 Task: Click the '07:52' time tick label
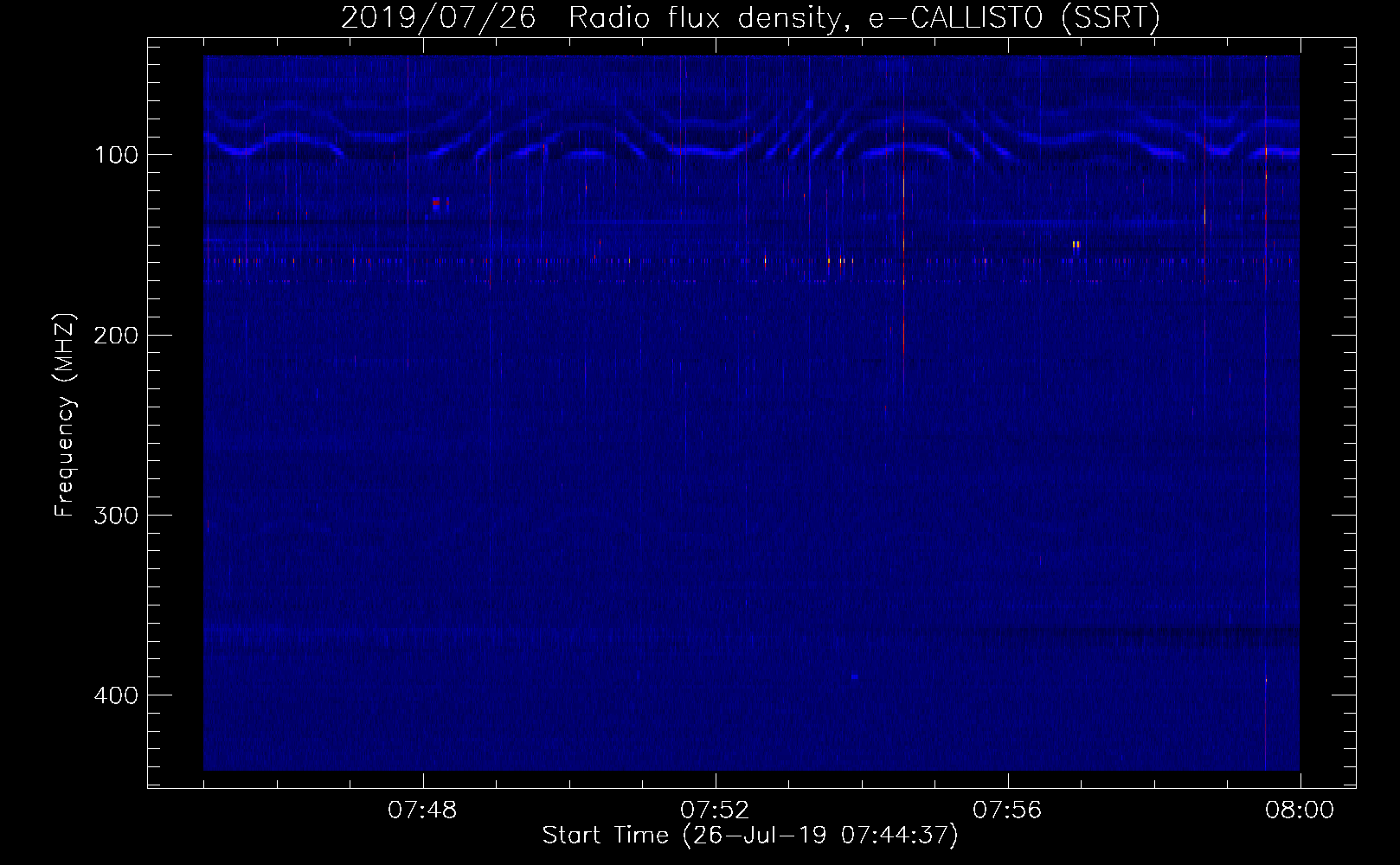click(715, 811)
